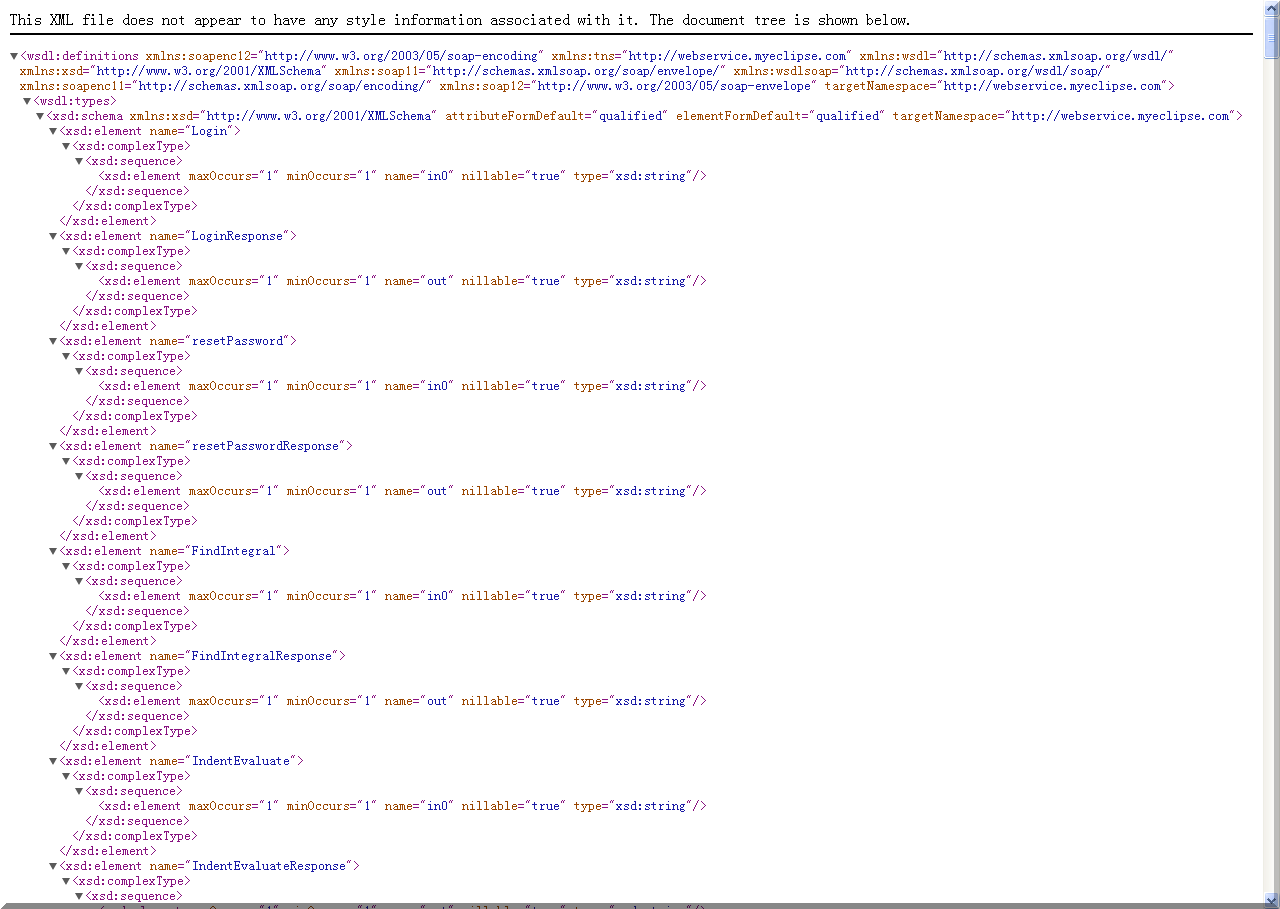Collapse the Login element node

pyautogui.click(x=53, y=132)
